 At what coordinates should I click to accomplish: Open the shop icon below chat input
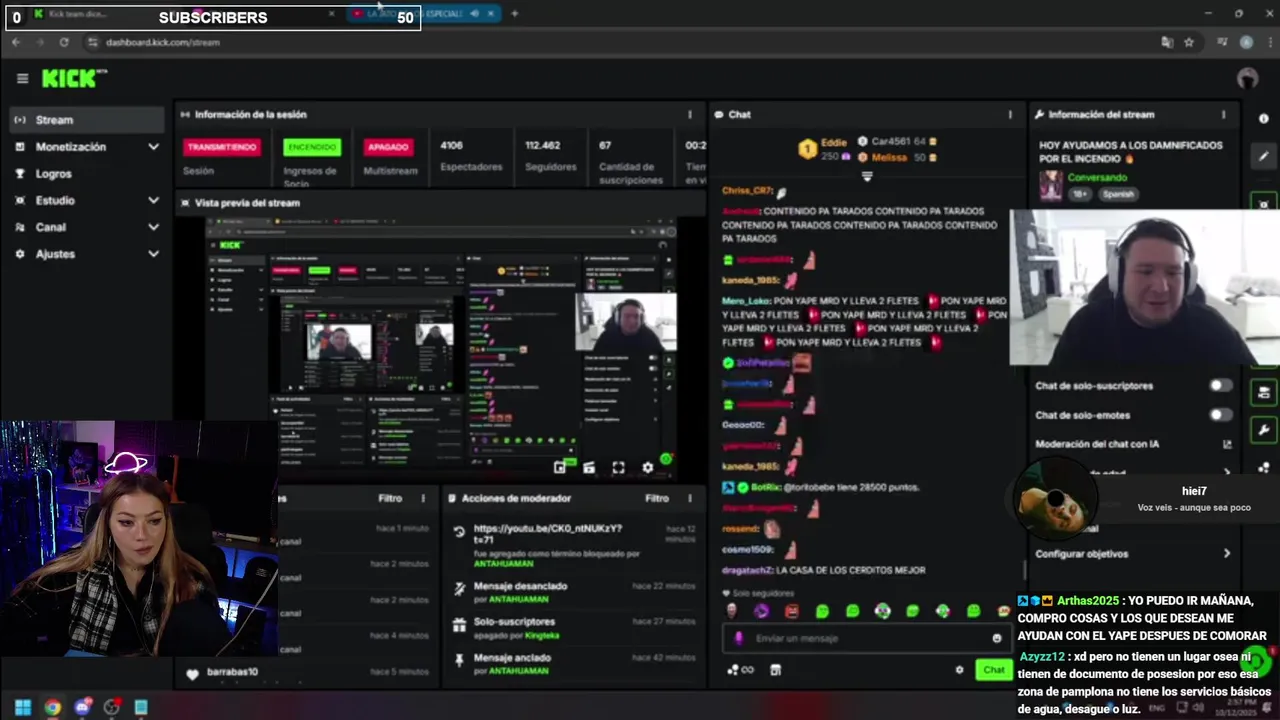tap(775, 670)
